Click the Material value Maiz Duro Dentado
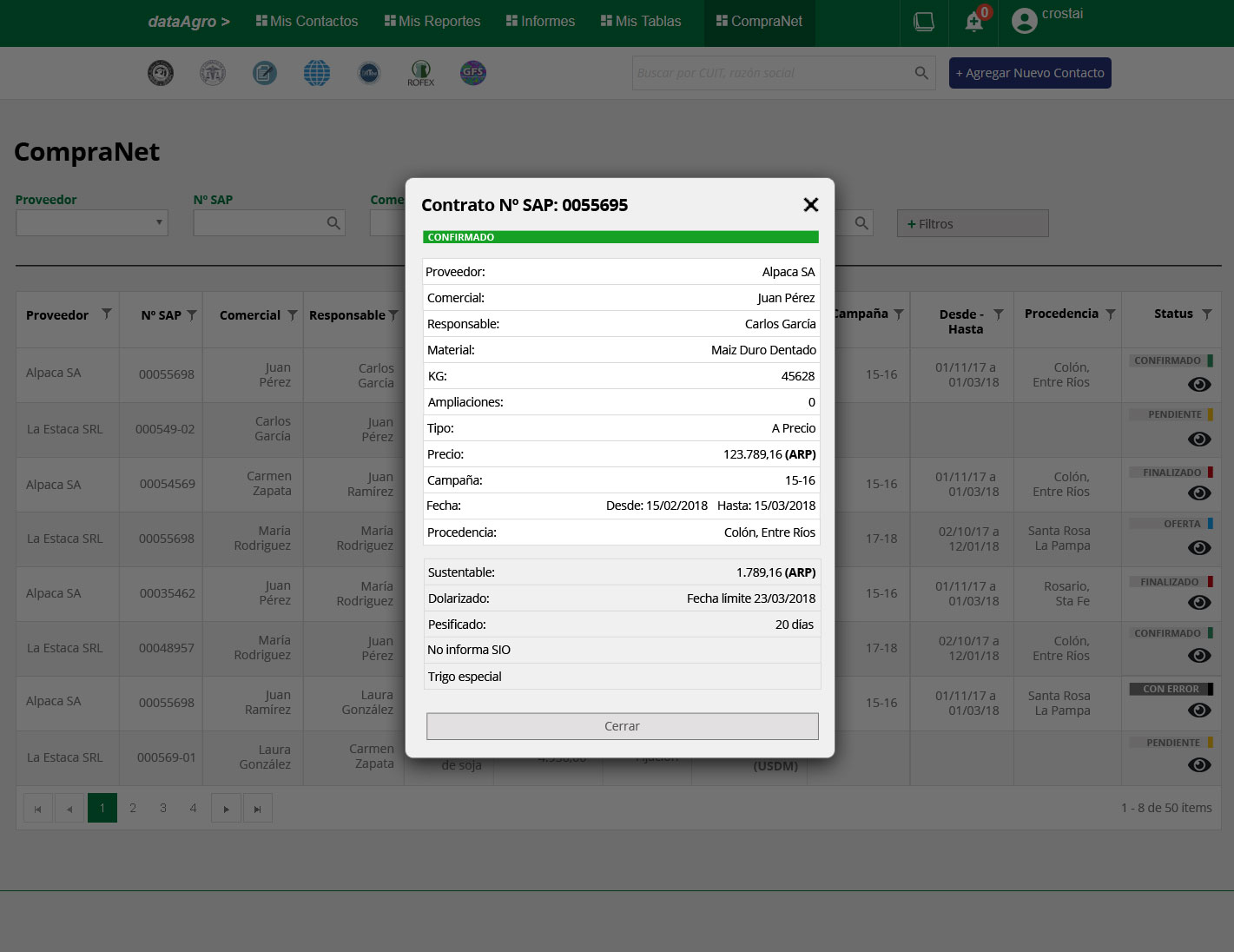This screenshot has width=1234, height=952. coord(764,350)
